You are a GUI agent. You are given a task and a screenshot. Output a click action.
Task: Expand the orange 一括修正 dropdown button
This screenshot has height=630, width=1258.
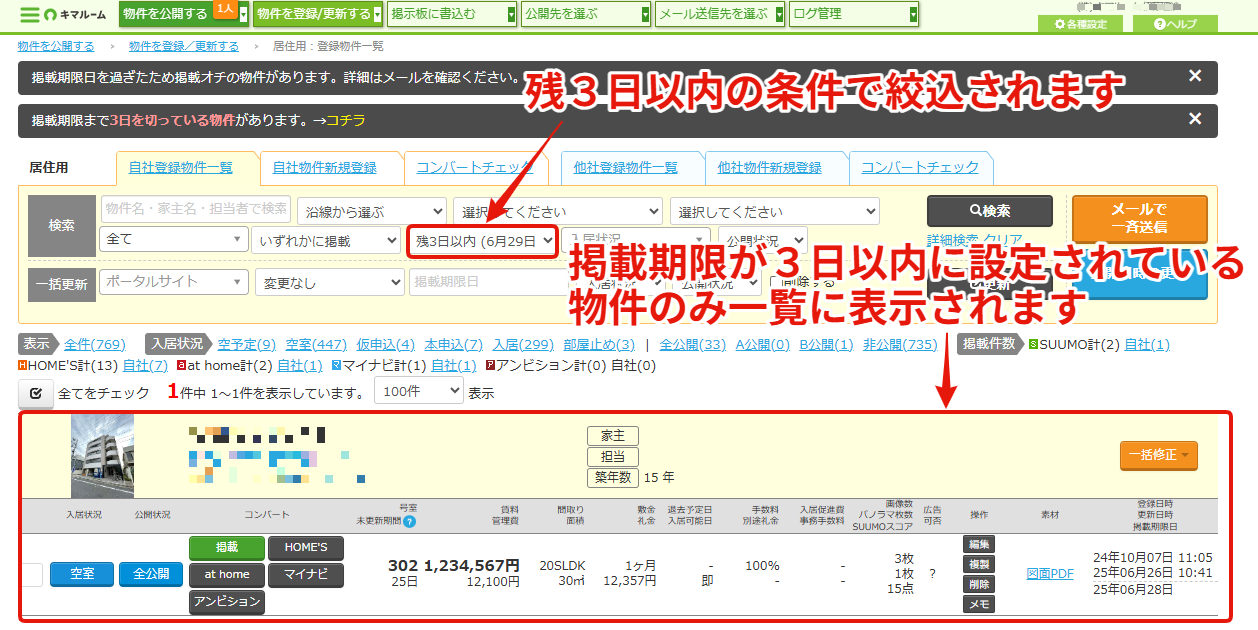(x=1159, y=455)
